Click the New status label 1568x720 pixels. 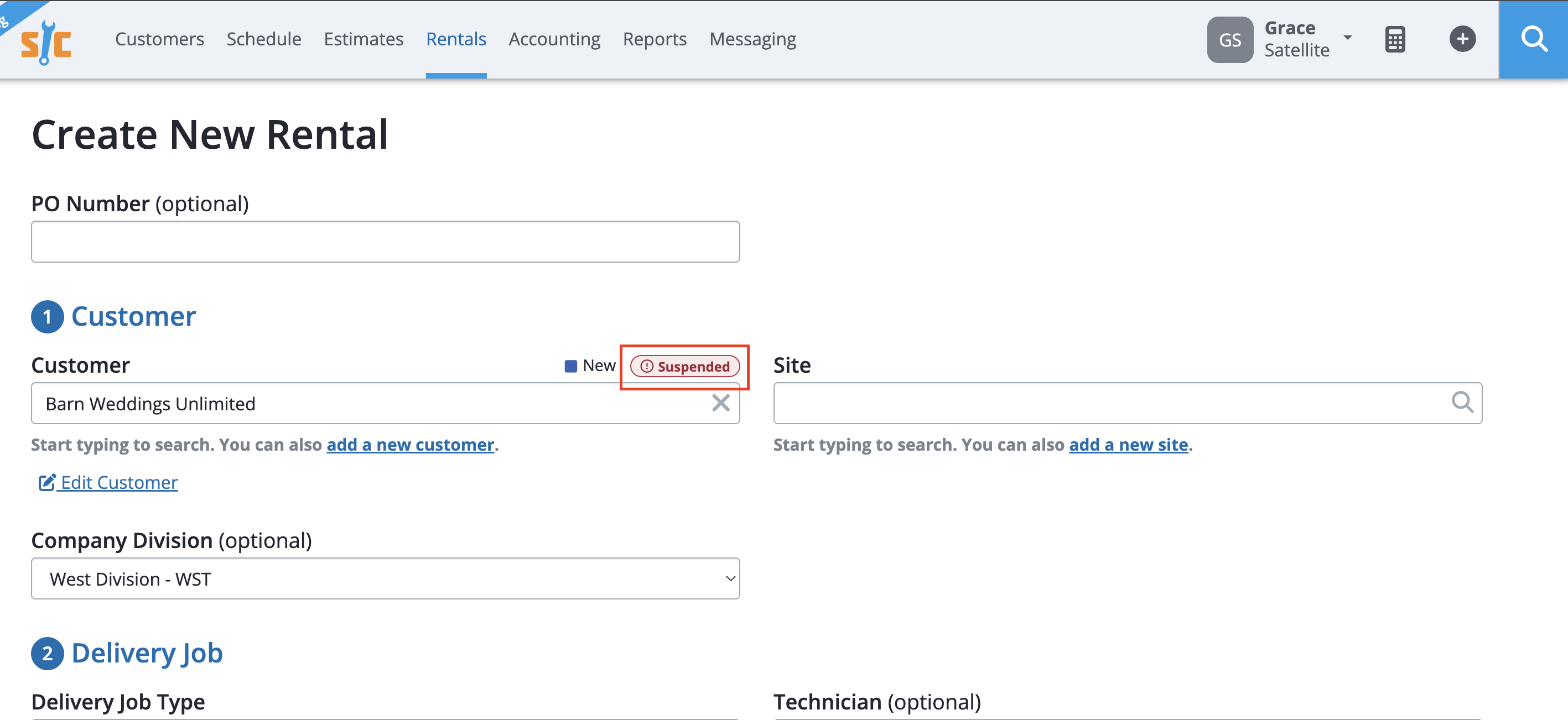pyautogui.click(x=599, y=366)
